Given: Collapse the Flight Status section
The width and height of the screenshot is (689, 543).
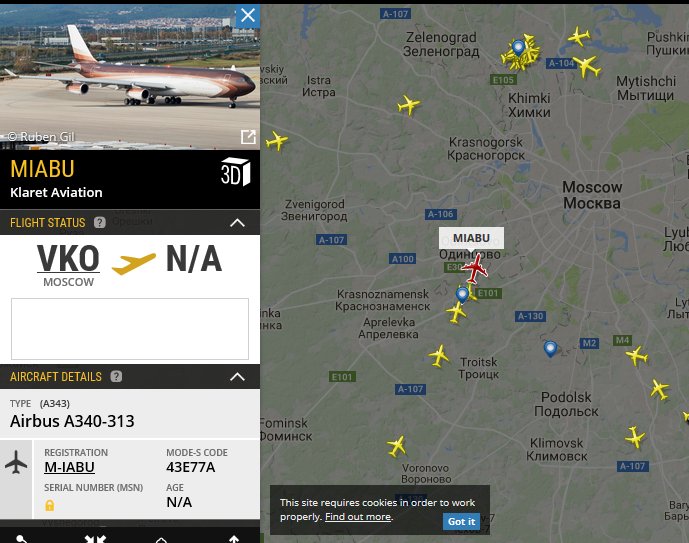Looking at the screenshot, I should point(237,223).
